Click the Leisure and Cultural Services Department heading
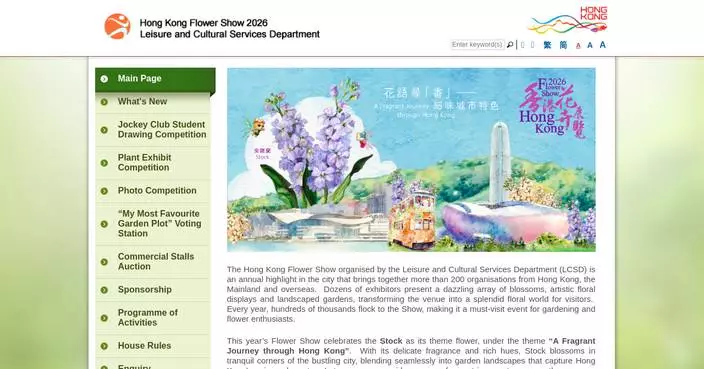This screenshot has width=704, height=369. 229,34
